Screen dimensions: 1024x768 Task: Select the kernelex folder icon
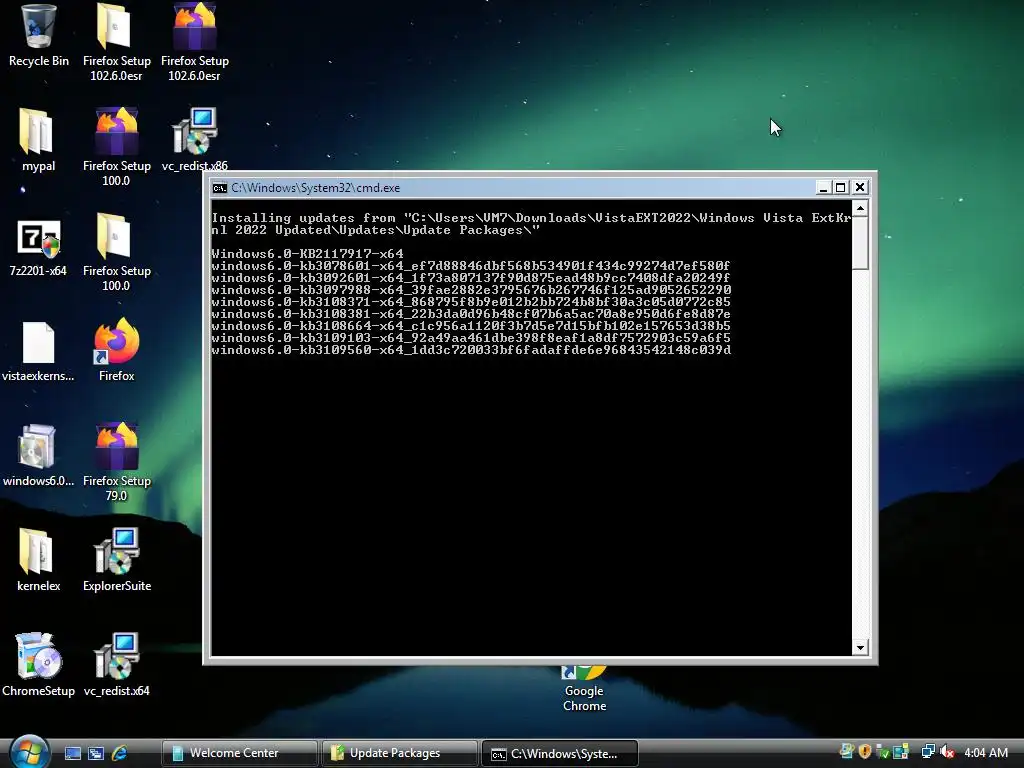38,560
